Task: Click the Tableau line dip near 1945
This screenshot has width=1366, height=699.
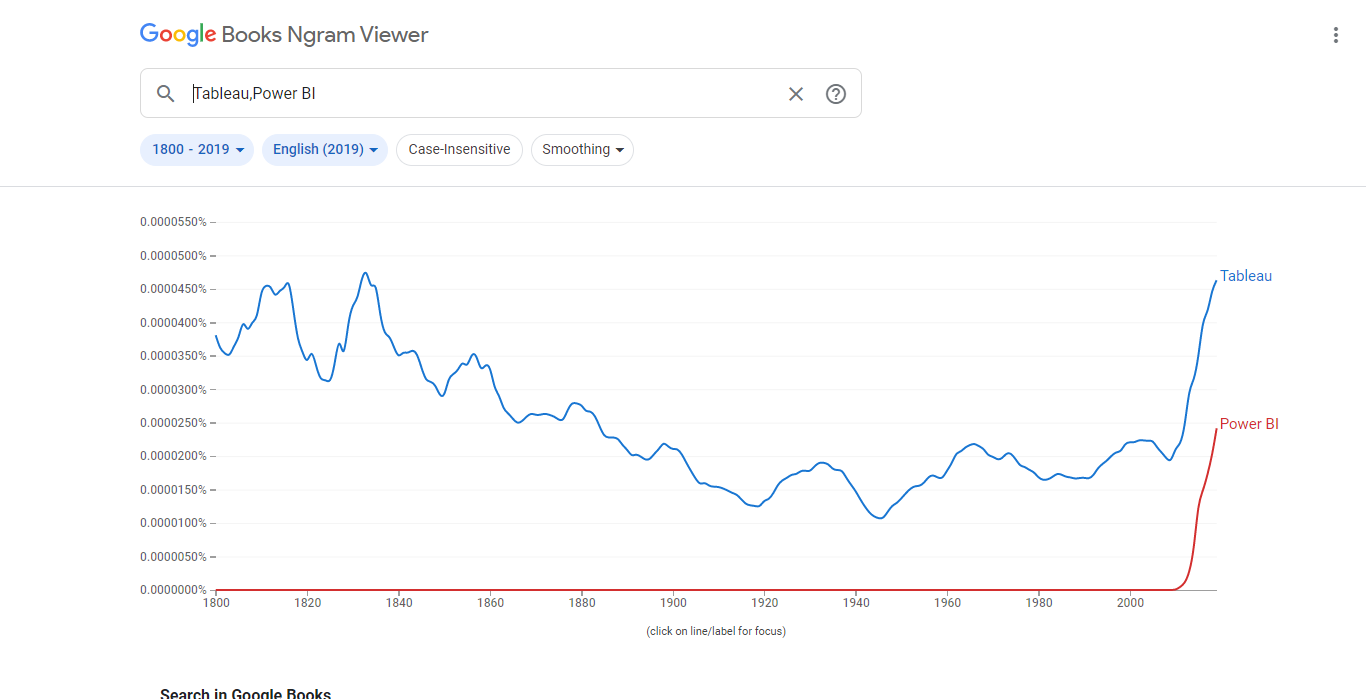Action: point(879,518)
